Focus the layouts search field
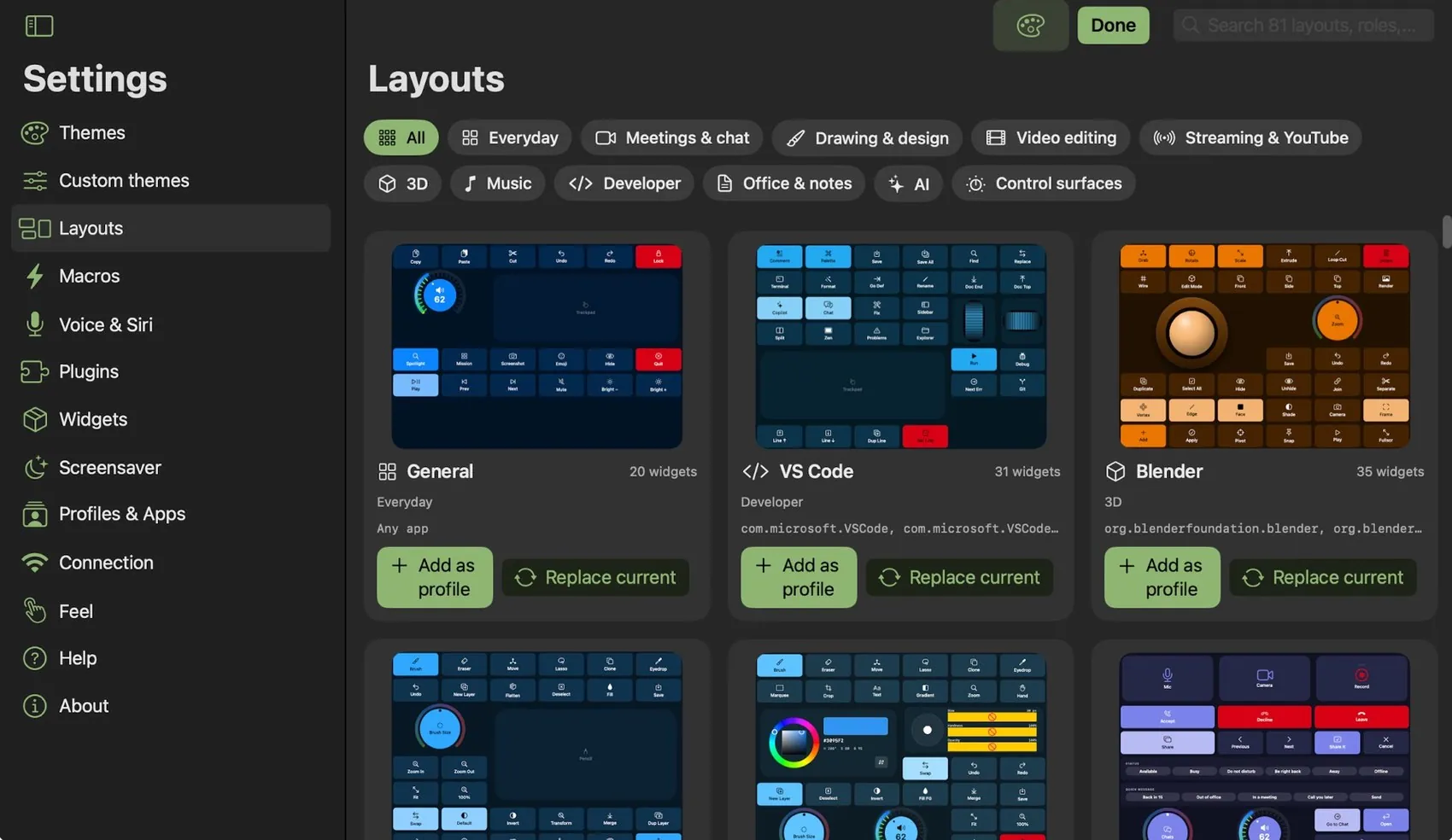Screen dimensions: 1452x840 point(1303,26)
